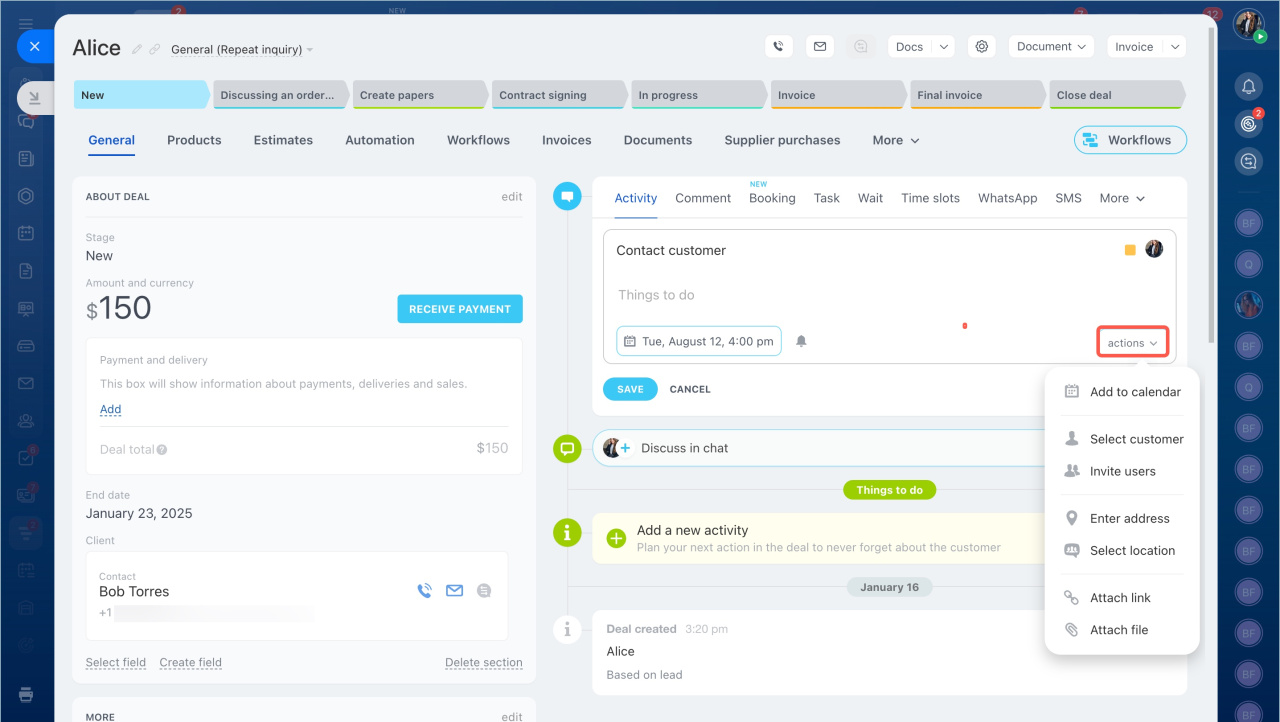Screen dimensions: 1280x722
Task: Open the More tab dropdown in navigation
Action: [895, 140]
